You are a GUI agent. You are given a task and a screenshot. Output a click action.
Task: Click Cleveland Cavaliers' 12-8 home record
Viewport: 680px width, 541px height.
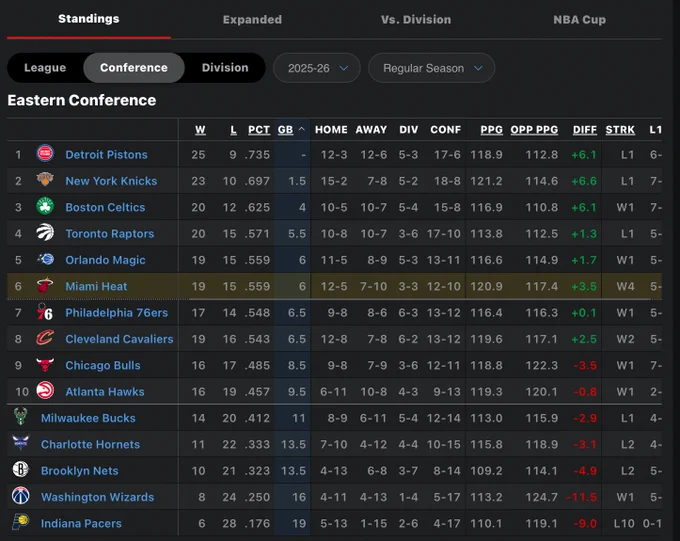coord(334,339)
